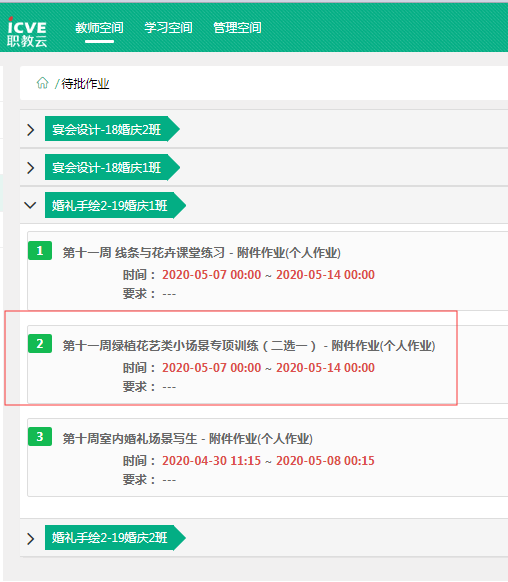Switch to the 学习空间 tab
Viewport: 508px width, 582px height.
point(168,27)
